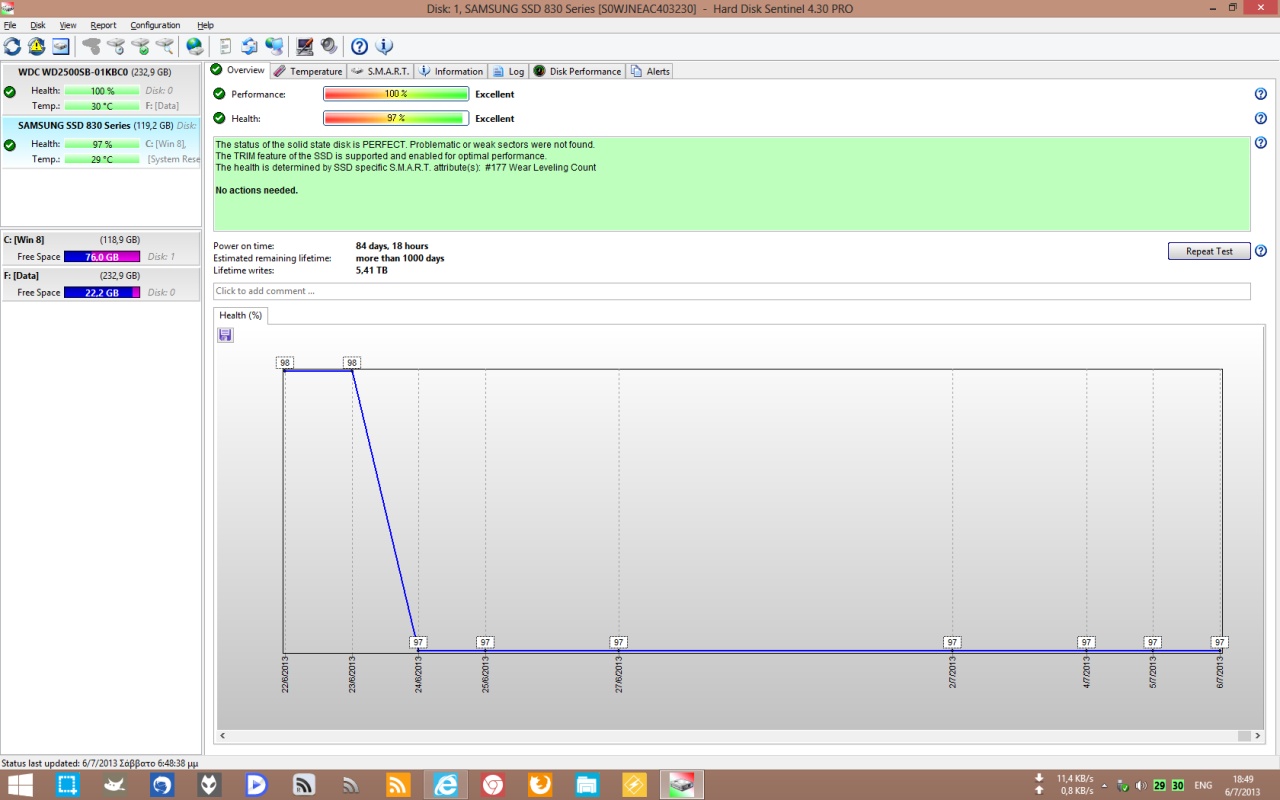The image size is (1280, 800).
Task: Click the "more than 1000 days" lifetime value
Action: coord(400,258)
